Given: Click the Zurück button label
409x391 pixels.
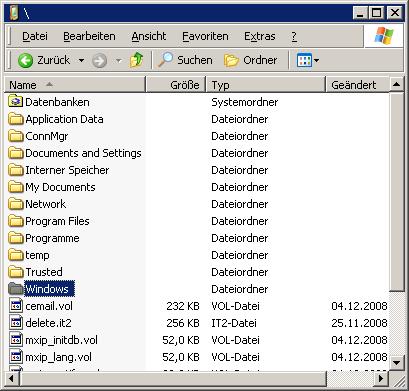Looking at the screenshot, I should tap(54, 60).
